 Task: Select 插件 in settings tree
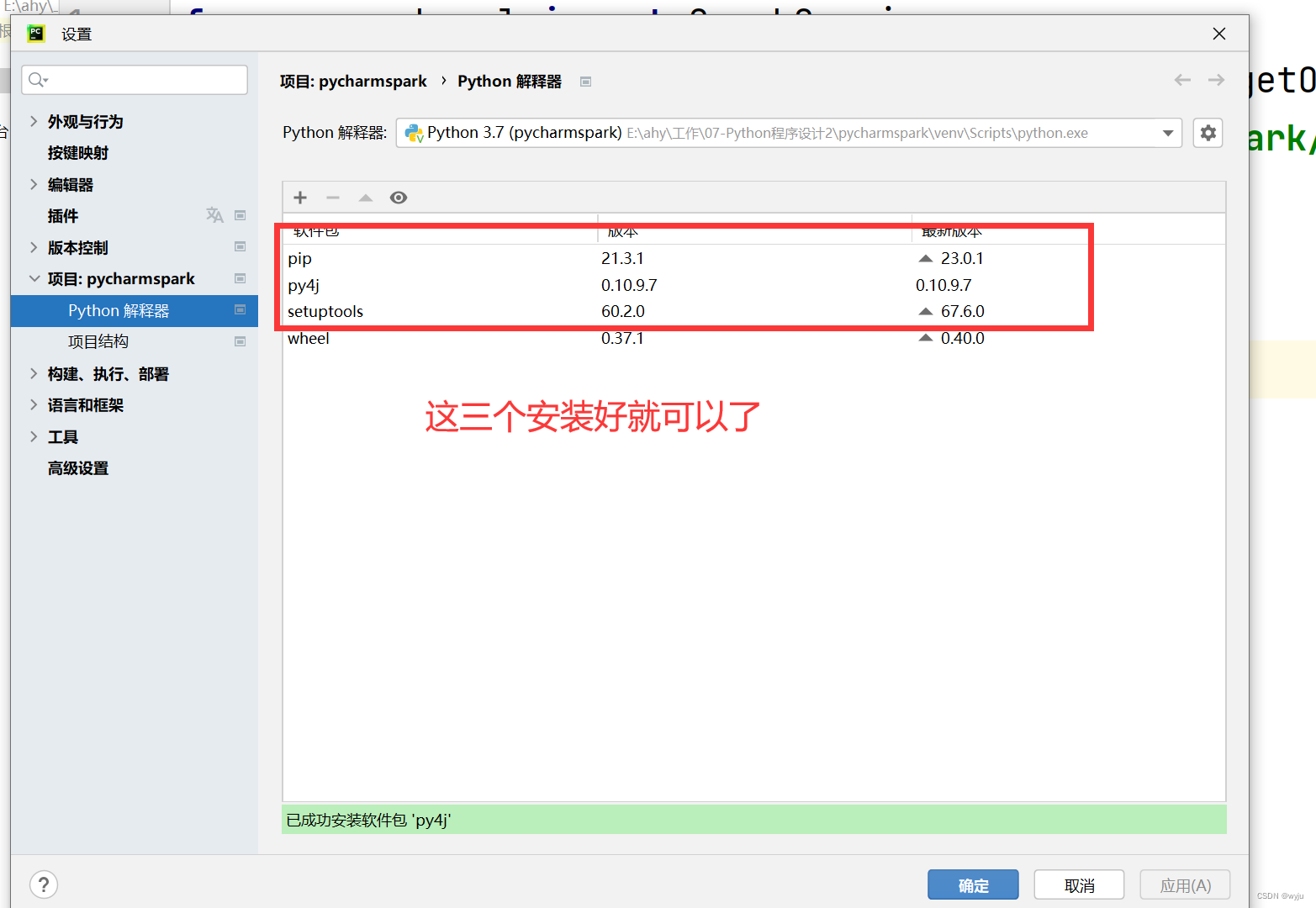(x=63, y=216)
